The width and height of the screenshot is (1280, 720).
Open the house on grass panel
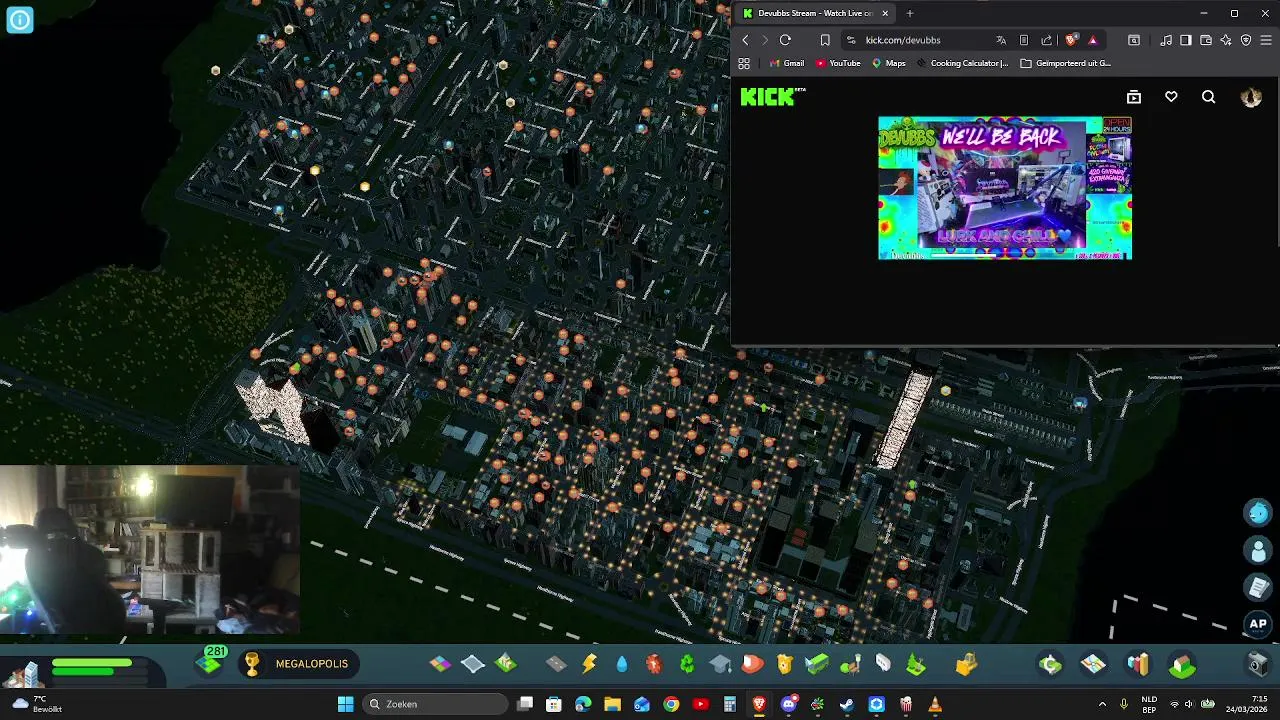(1182, 664)
